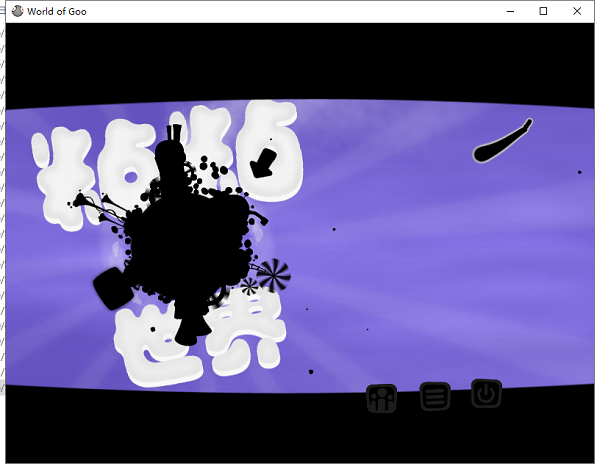The height and width of the screenshot is (469, 600).
Task: Minimize the World of Goo window
Action: coord(510,11)
